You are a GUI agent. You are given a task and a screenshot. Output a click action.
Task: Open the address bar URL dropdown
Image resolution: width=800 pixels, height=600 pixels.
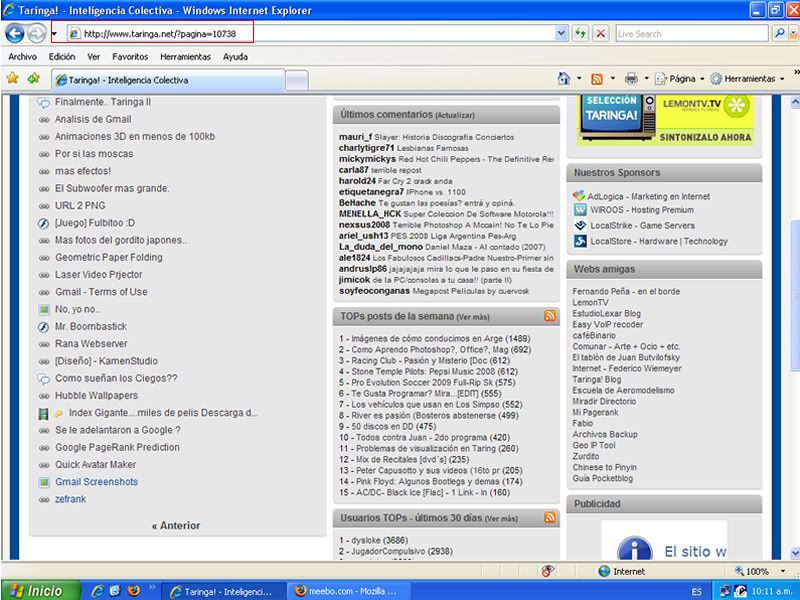point(561,34)
